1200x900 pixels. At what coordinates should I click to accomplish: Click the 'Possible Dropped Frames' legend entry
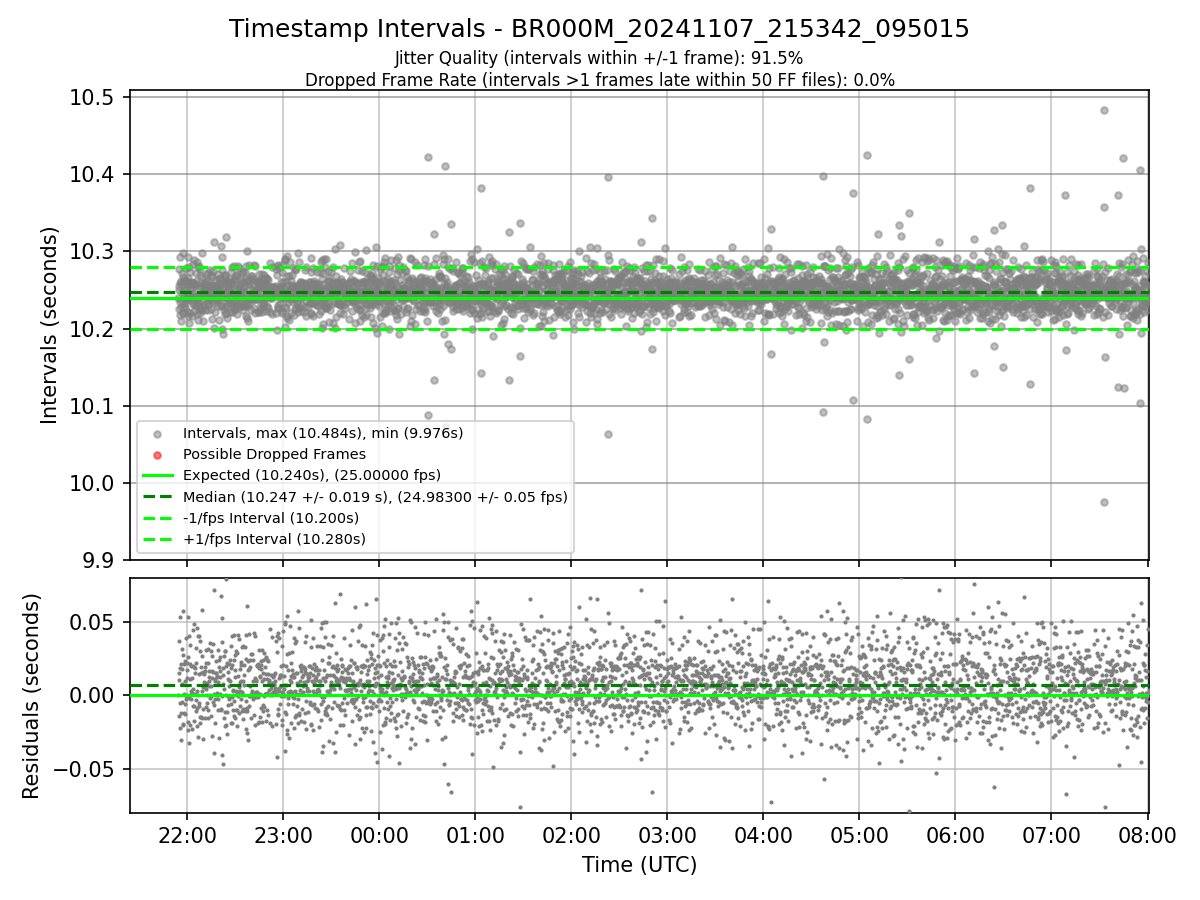274,454
